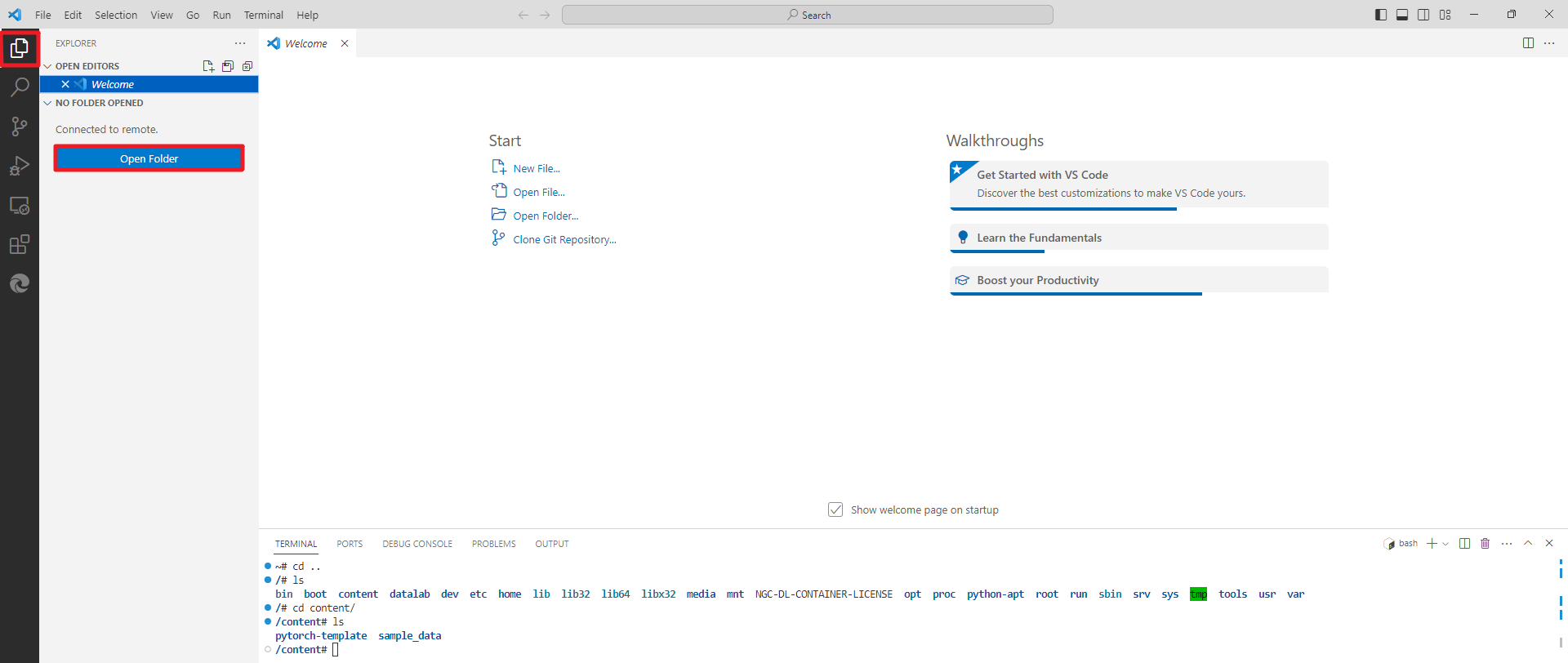
Task: Open the Edge browser tools icon in activity bar
Action: pos(20,283)
